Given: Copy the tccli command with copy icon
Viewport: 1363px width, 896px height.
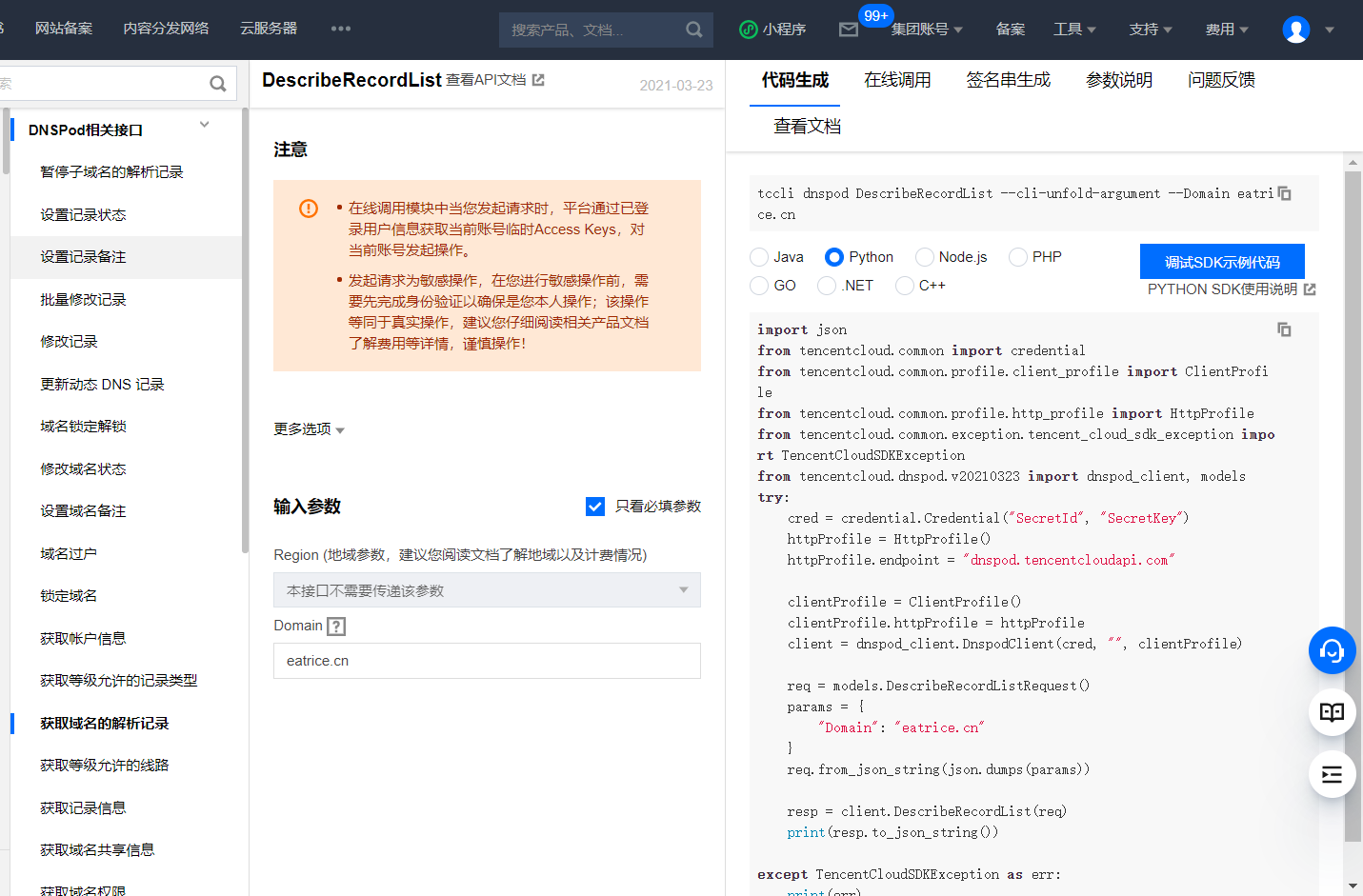Looking at the screenshot, I should tap(1284, 193).
